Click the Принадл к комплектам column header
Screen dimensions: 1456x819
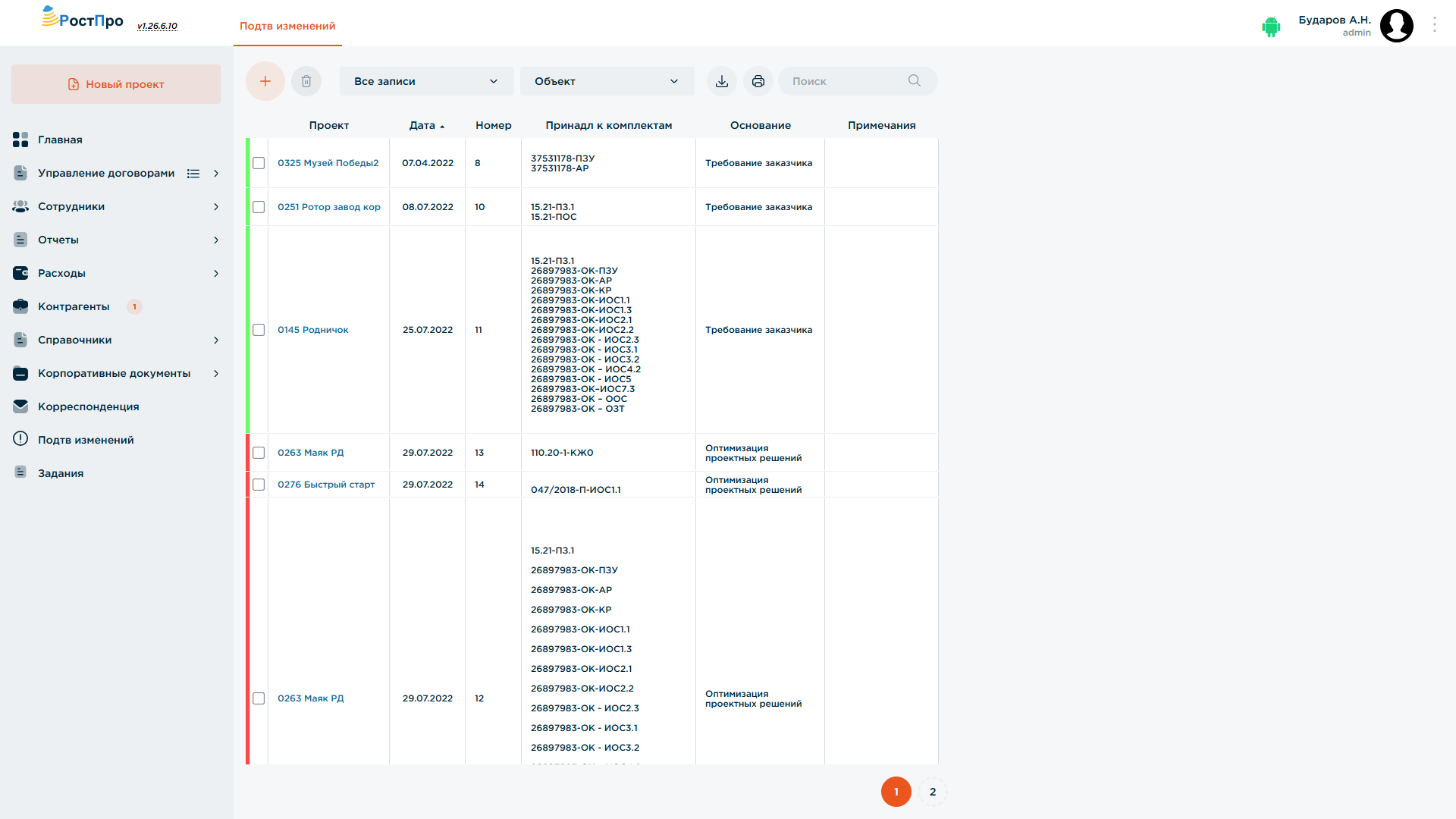pos(609,125)
